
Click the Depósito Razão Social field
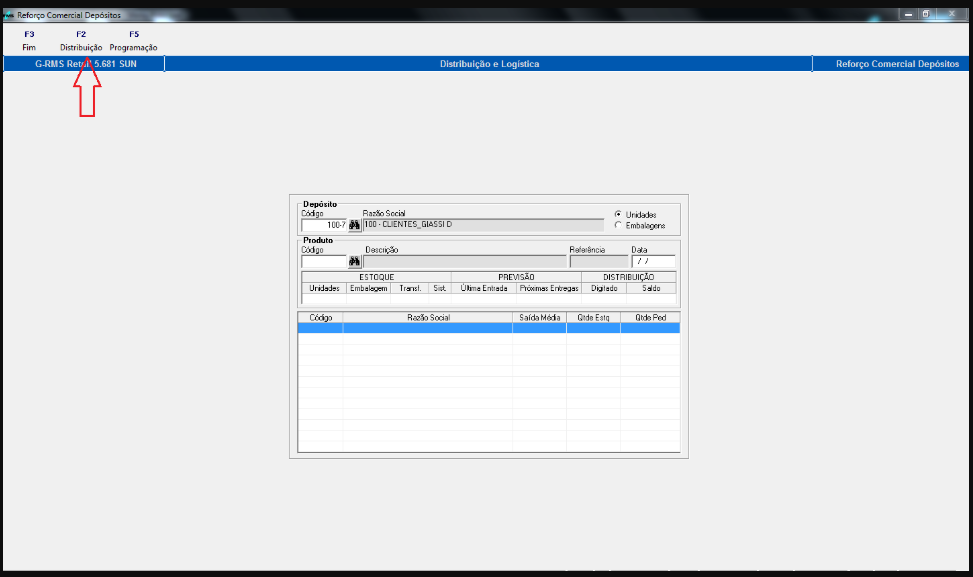click(483, 225)
